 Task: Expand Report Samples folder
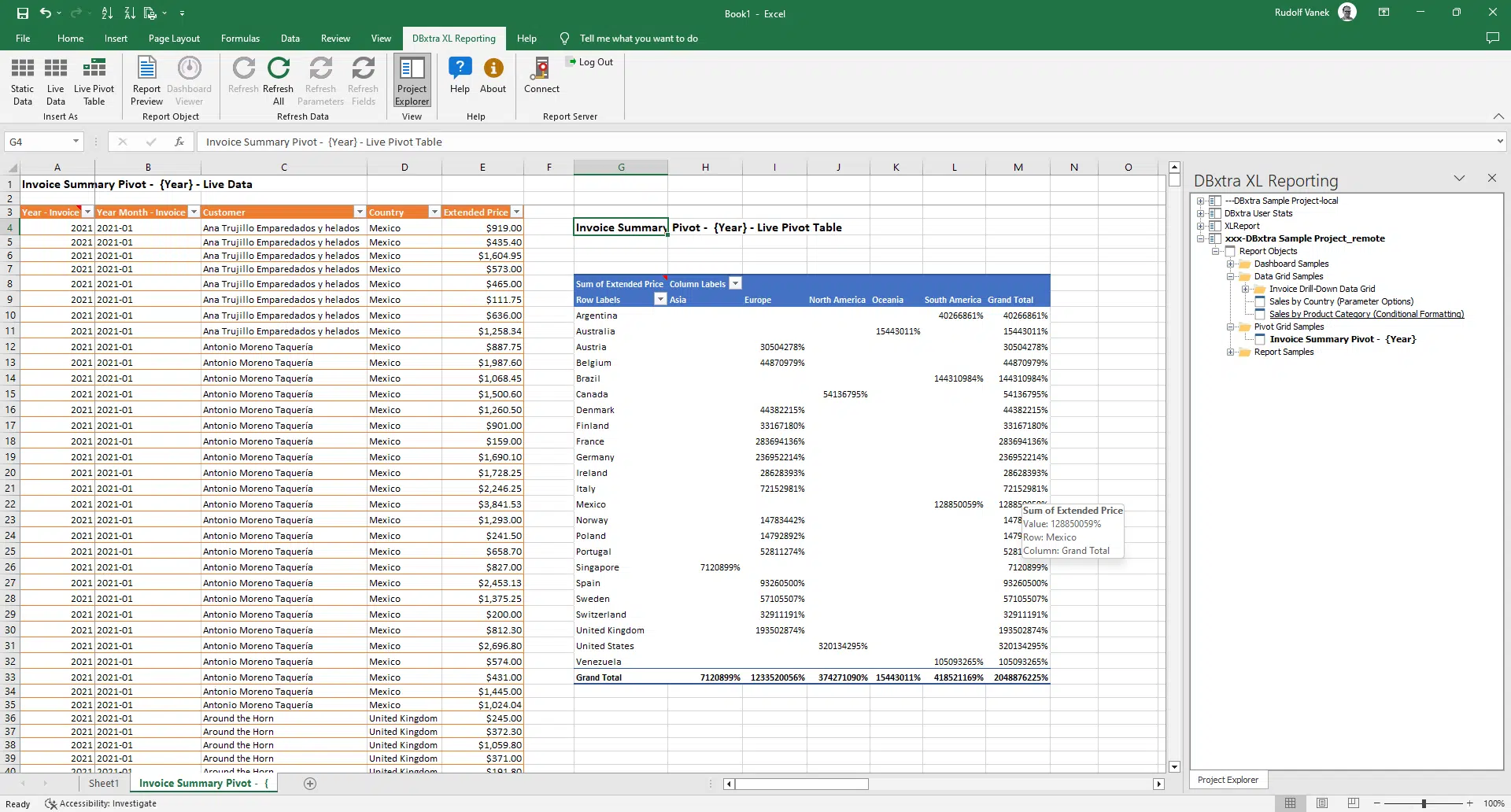1231,352
